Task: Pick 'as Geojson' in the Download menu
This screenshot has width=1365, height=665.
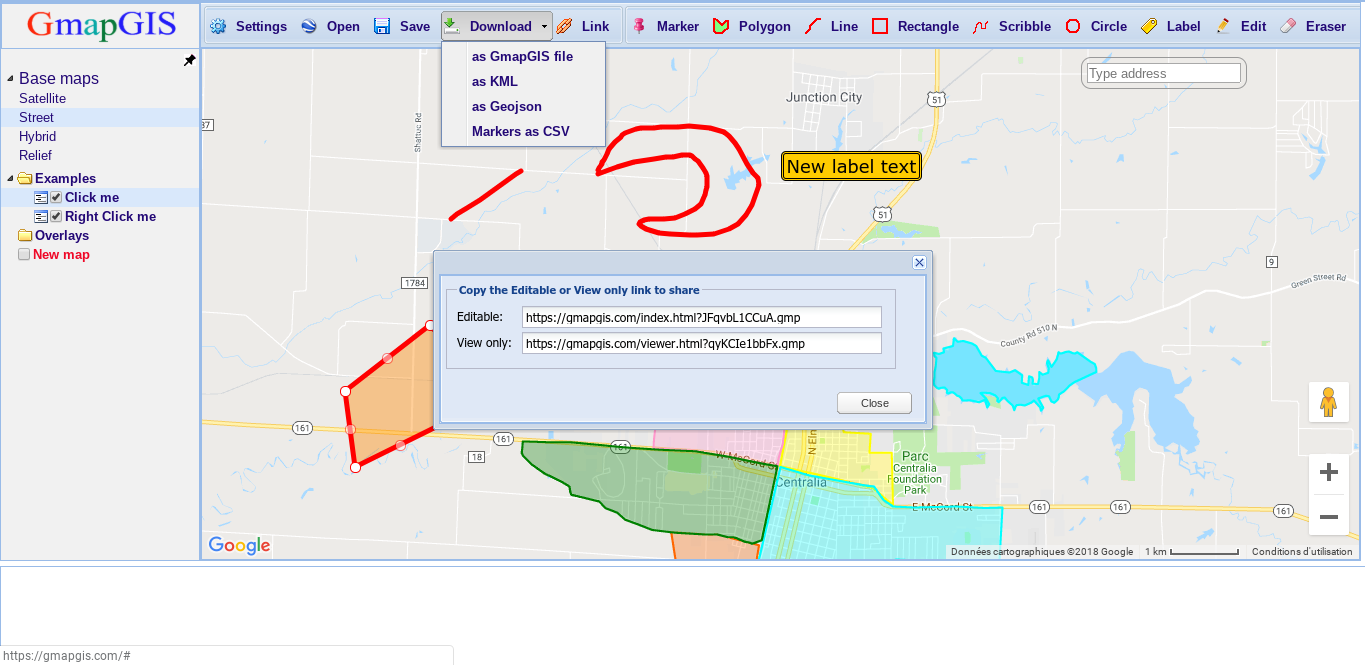Action: (x=523, y=107)
